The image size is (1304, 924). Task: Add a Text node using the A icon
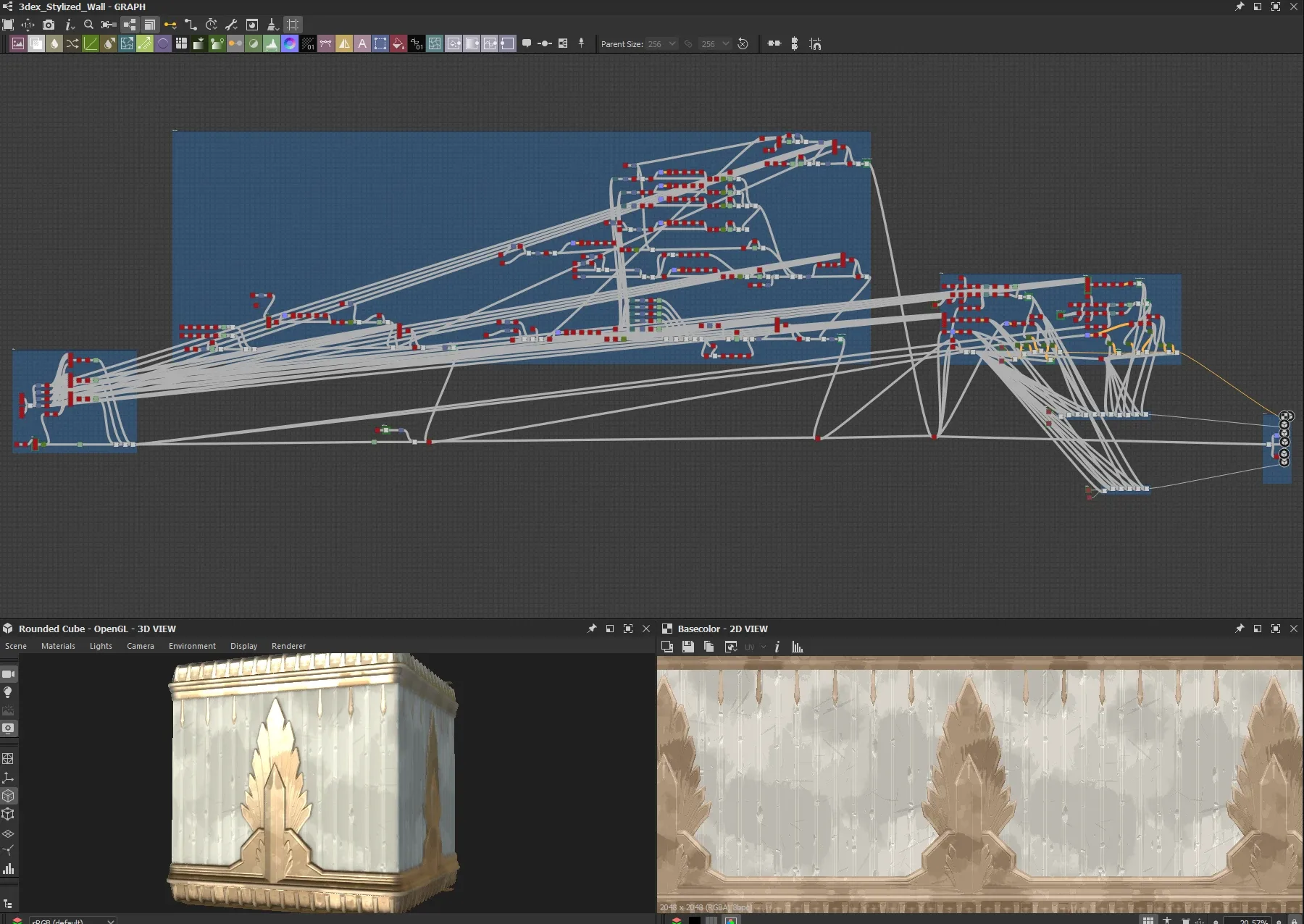tap(362, 43)
